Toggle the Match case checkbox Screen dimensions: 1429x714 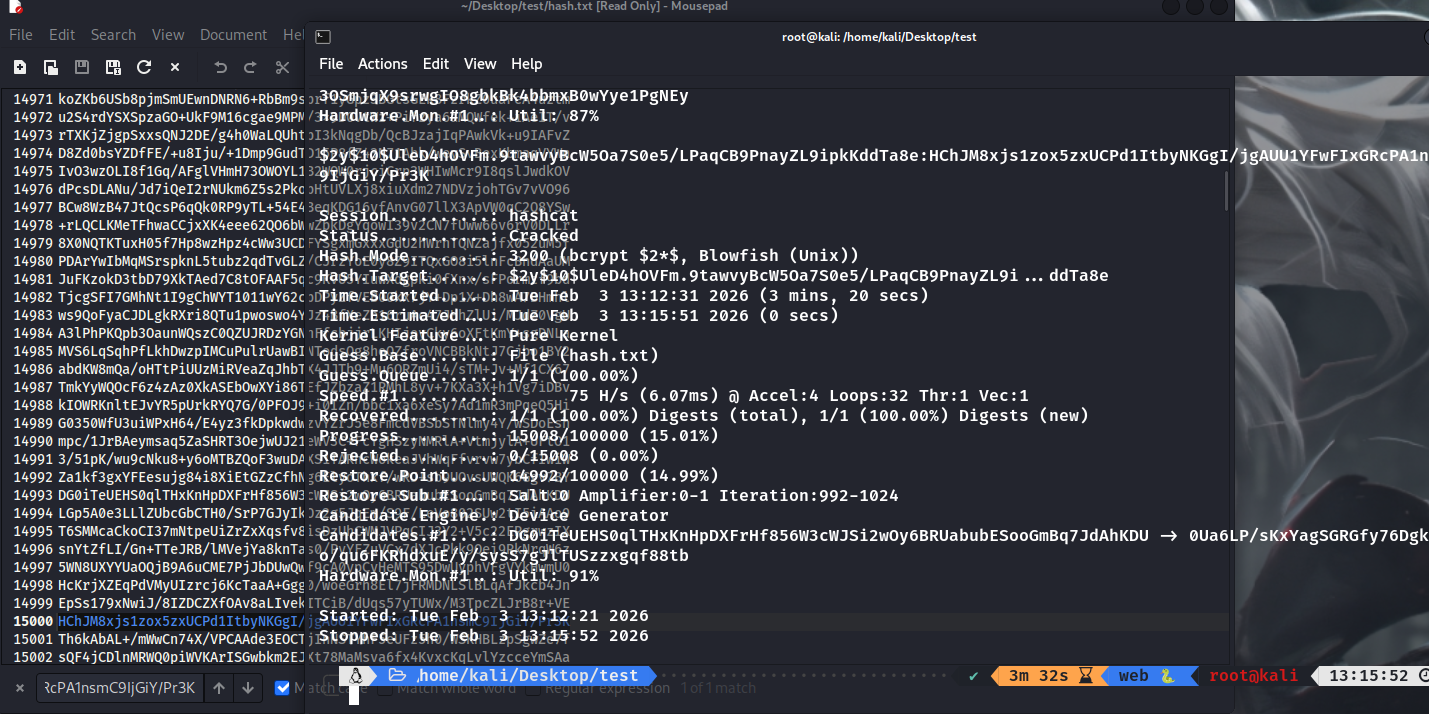point(282,688)
